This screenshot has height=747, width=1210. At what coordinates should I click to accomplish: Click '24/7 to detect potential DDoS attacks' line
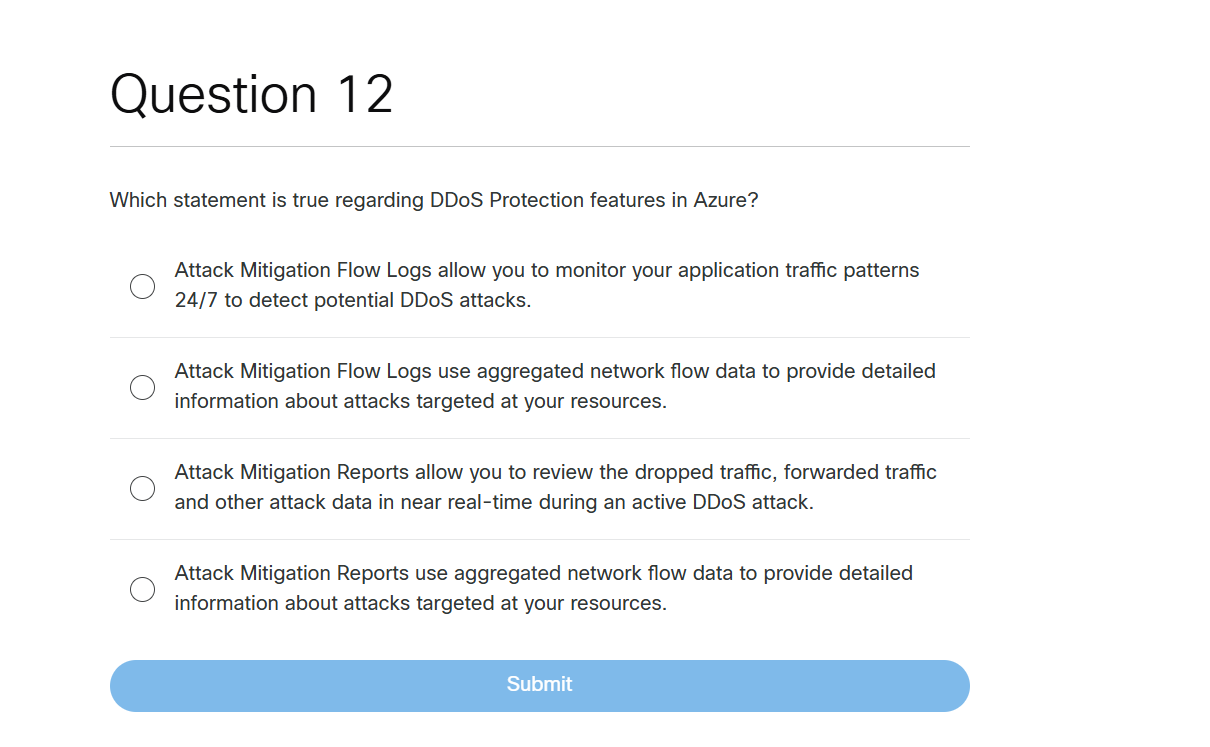[x=352, y=301]
